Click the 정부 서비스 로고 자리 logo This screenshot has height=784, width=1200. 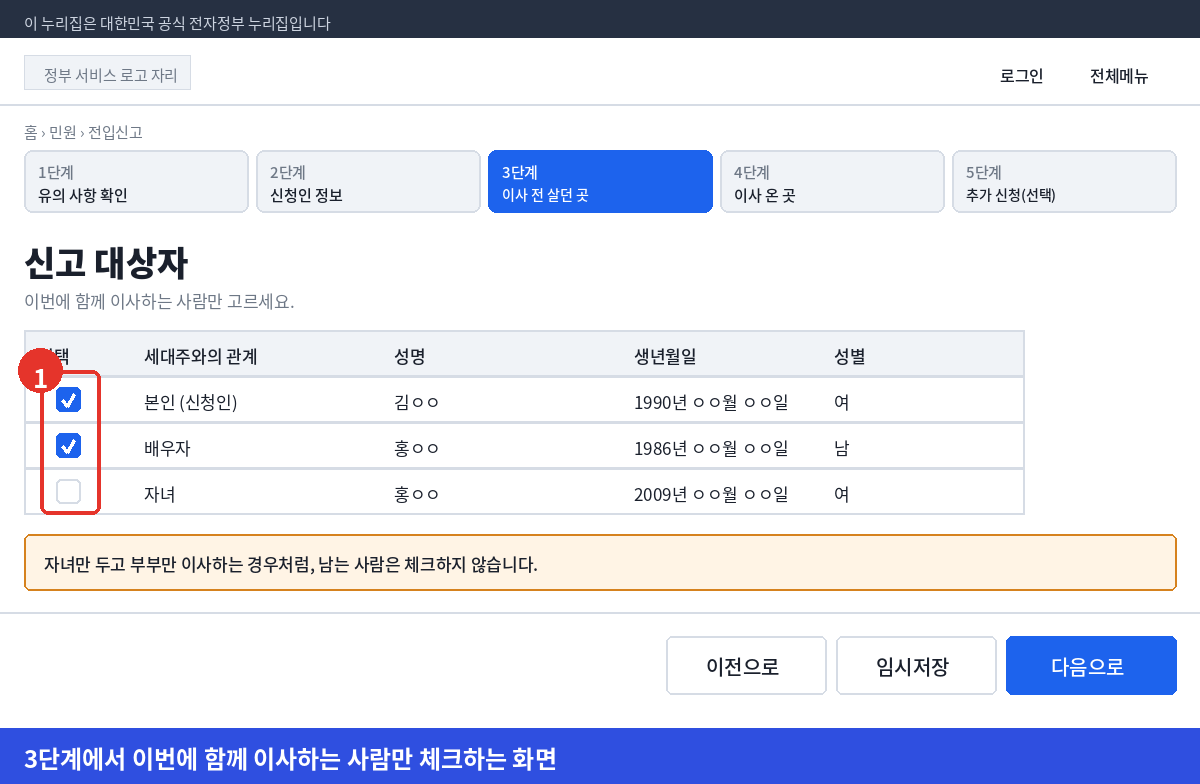pos(107,73)
